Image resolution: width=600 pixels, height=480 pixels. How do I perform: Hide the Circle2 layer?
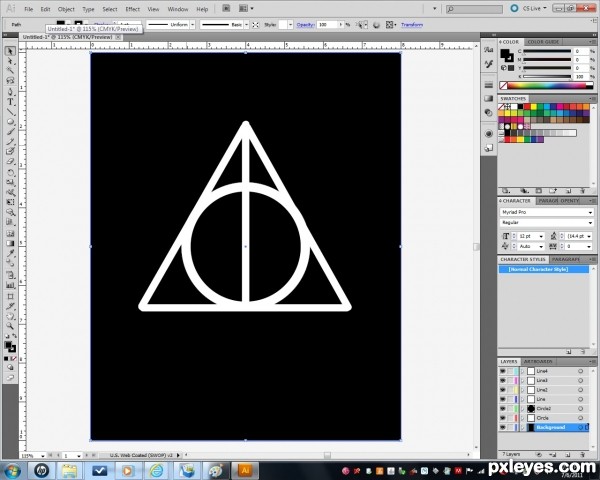(x=502, y=408)
